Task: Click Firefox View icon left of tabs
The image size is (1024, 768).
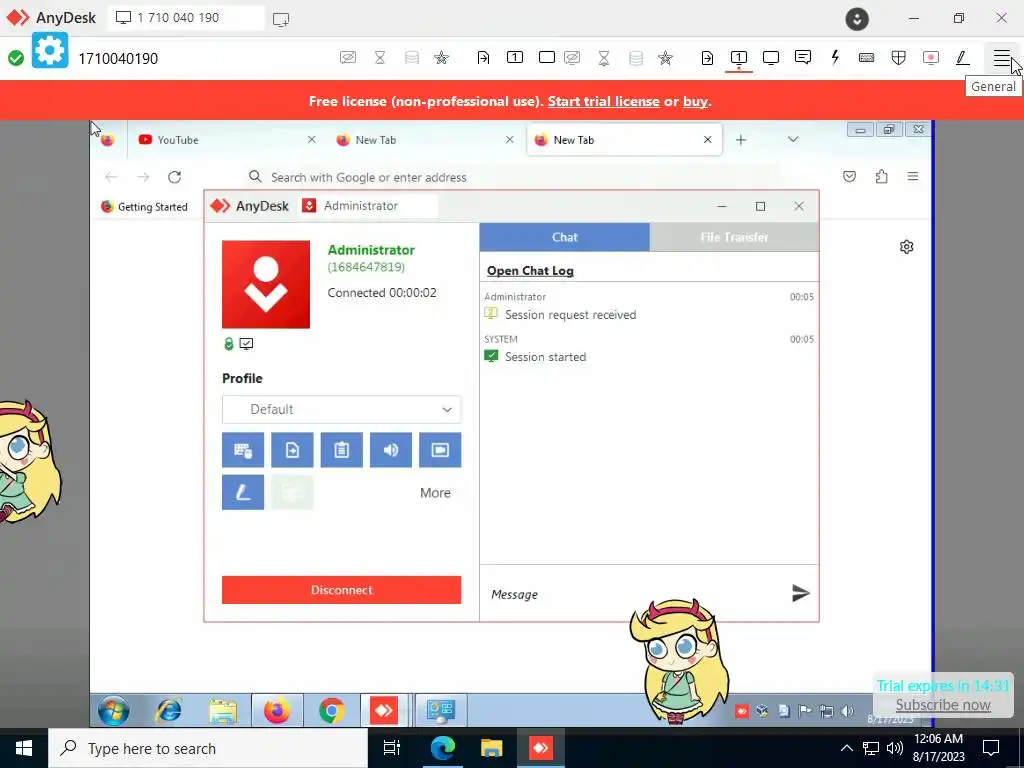Action: click(x=108, y=140)
